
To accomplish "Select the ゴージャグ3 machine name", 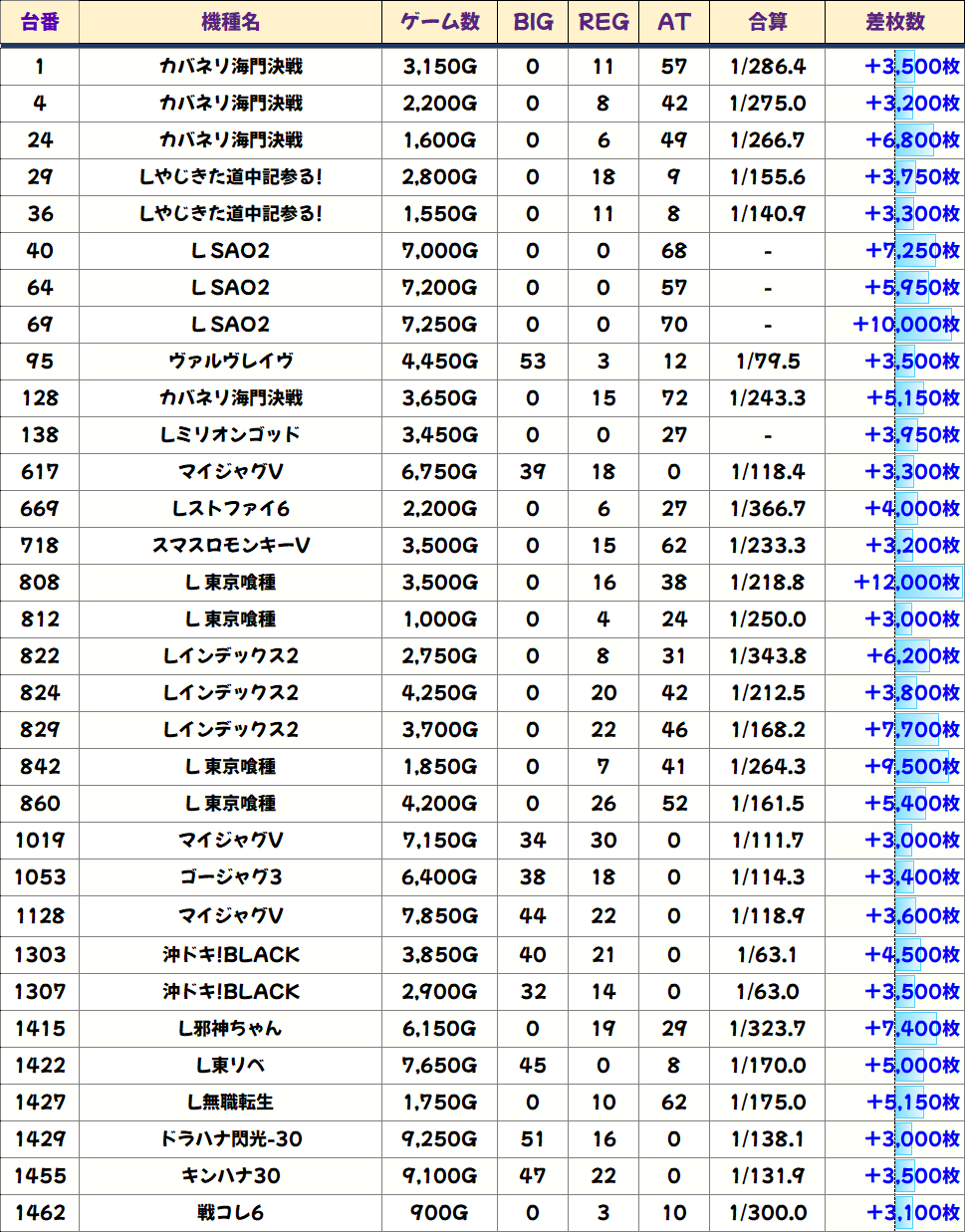I will [x=230, y=877].
